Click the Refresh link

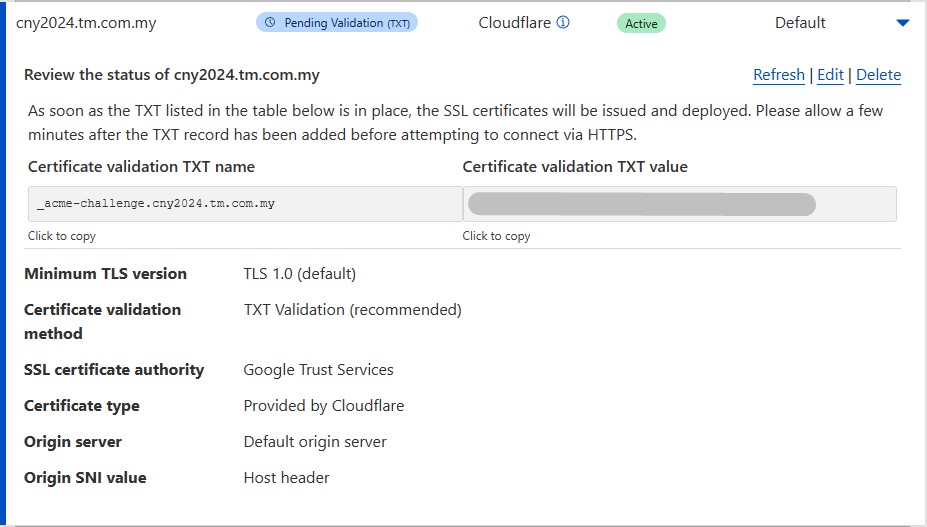point(778,75)
